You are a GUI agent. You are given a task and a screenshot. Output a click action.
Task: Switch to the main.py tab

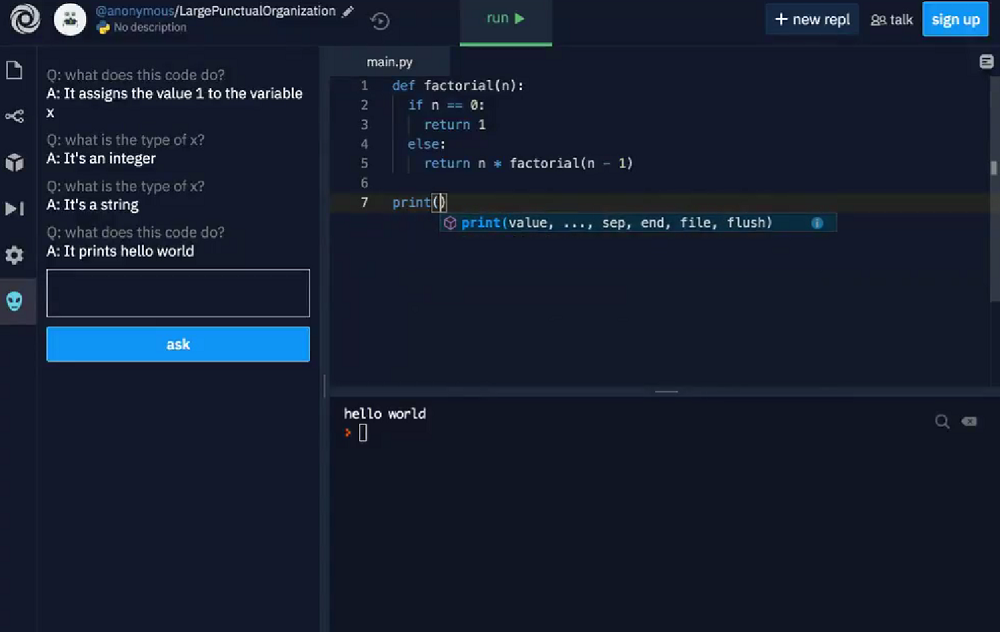coord(389,62)
